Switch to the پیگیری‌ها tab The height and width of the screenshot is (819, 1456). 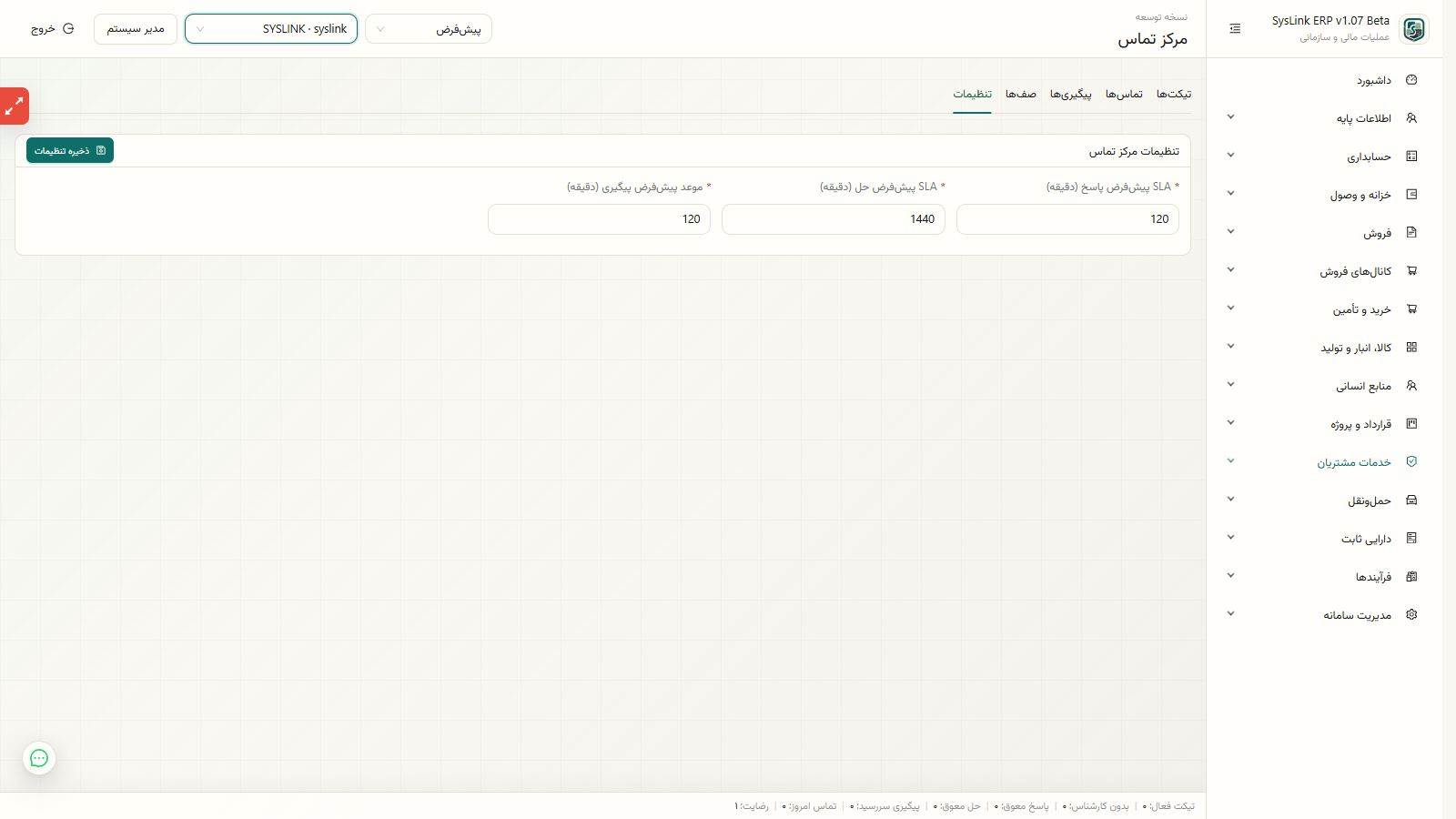tap(1071, 94)
